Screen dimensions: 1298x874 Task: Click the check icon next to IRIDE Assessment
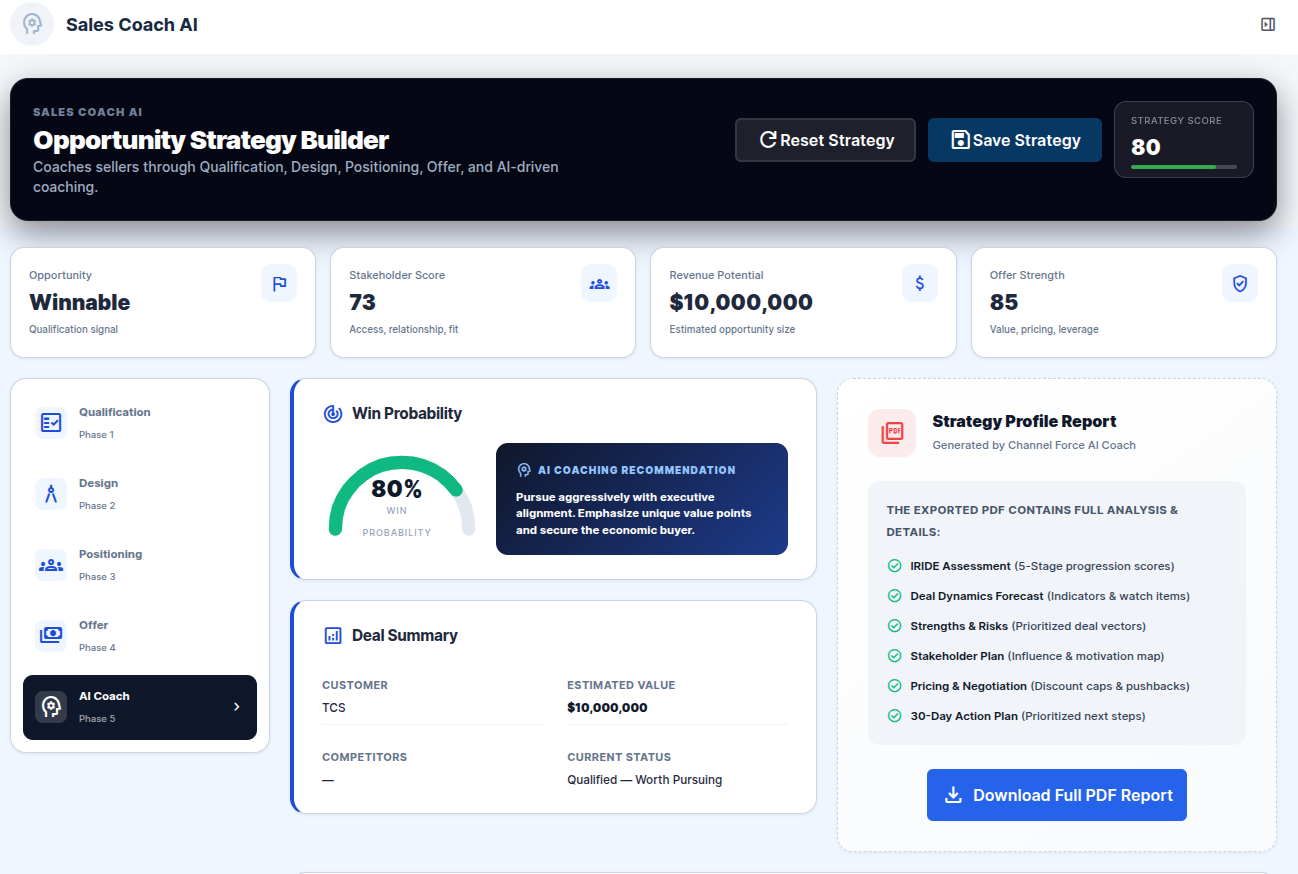click(895, 566)
